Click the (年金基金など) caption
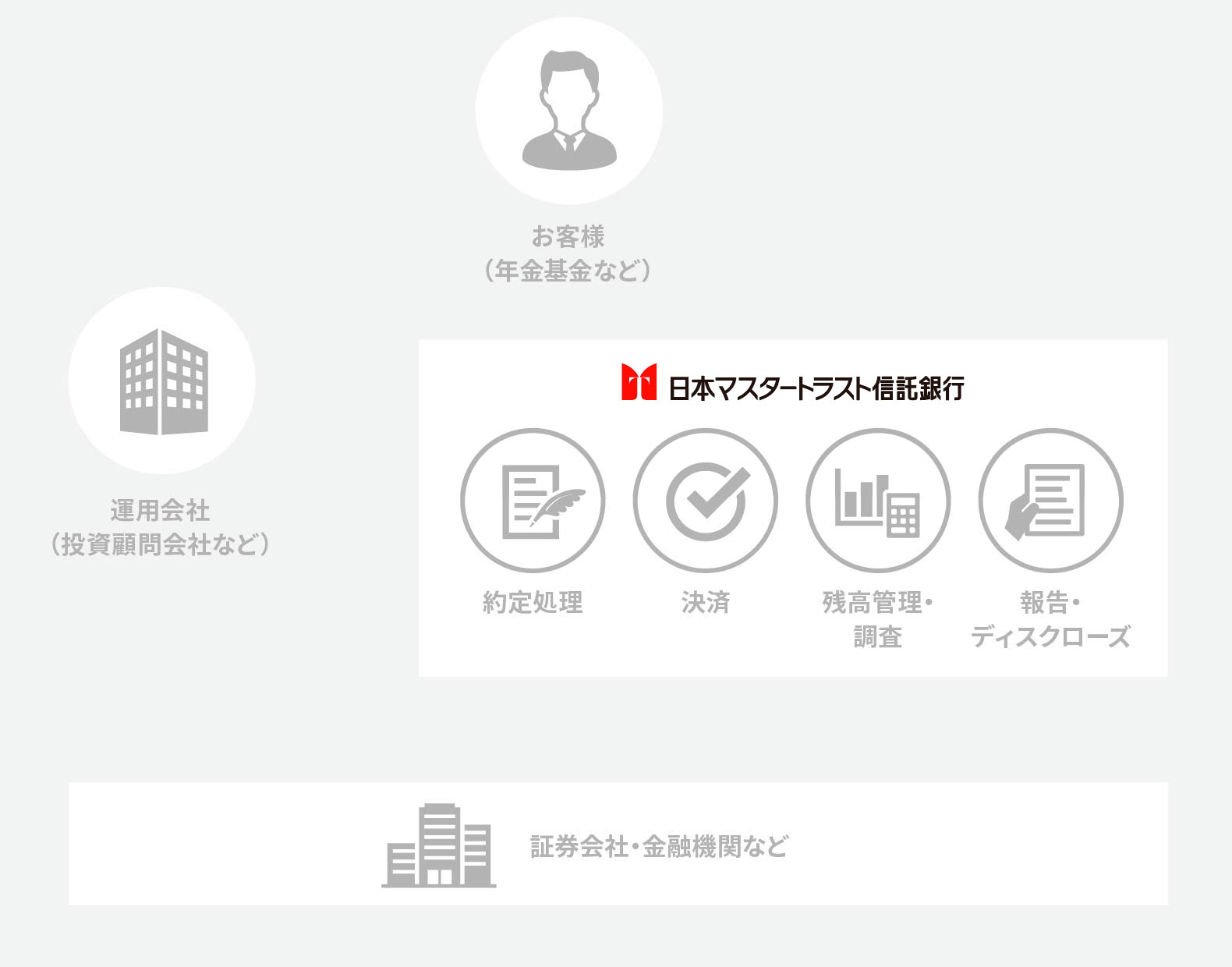1232x967 pixels. pyautogui.click(x=568, y=271)
